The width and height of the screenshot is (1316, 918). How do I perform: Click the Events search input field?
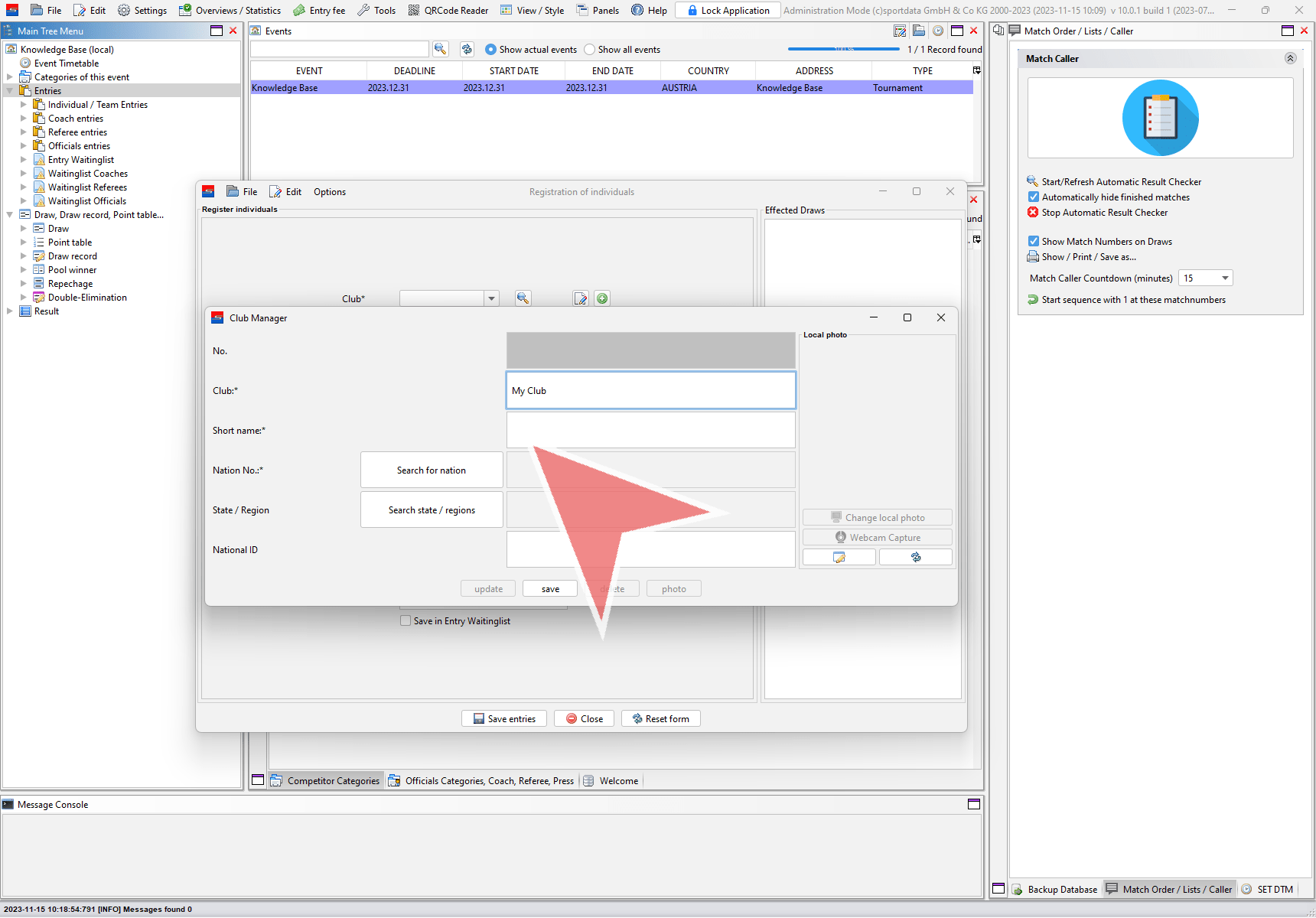click(340, 49)
